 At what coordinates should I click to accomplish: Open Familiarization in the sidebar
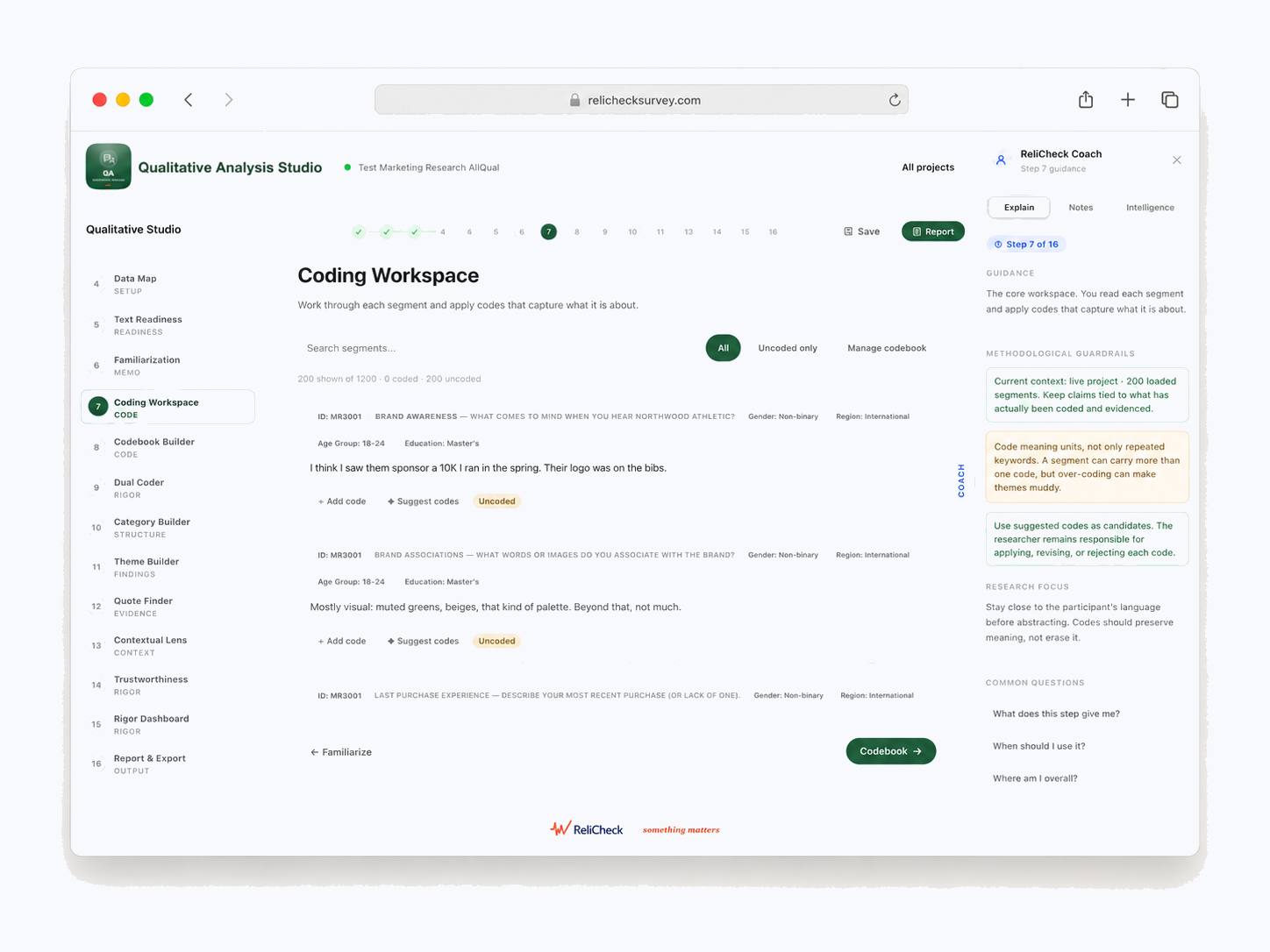(x=168, y=366)
